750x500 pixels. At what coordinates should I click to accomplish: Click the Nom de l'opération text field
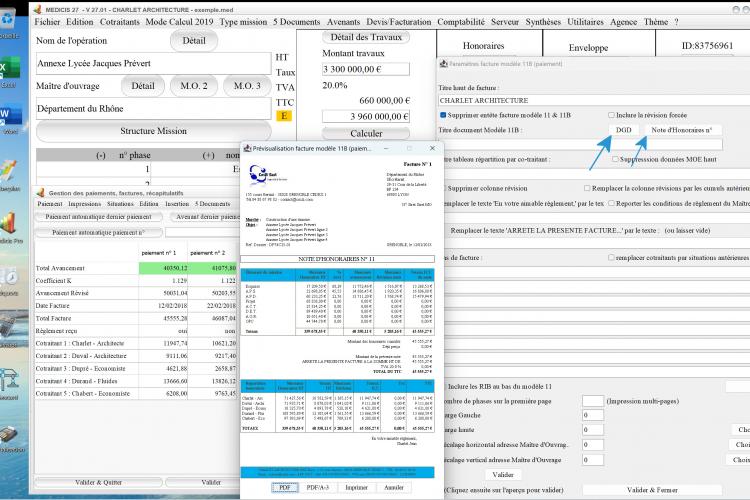[x=154, y=63]
